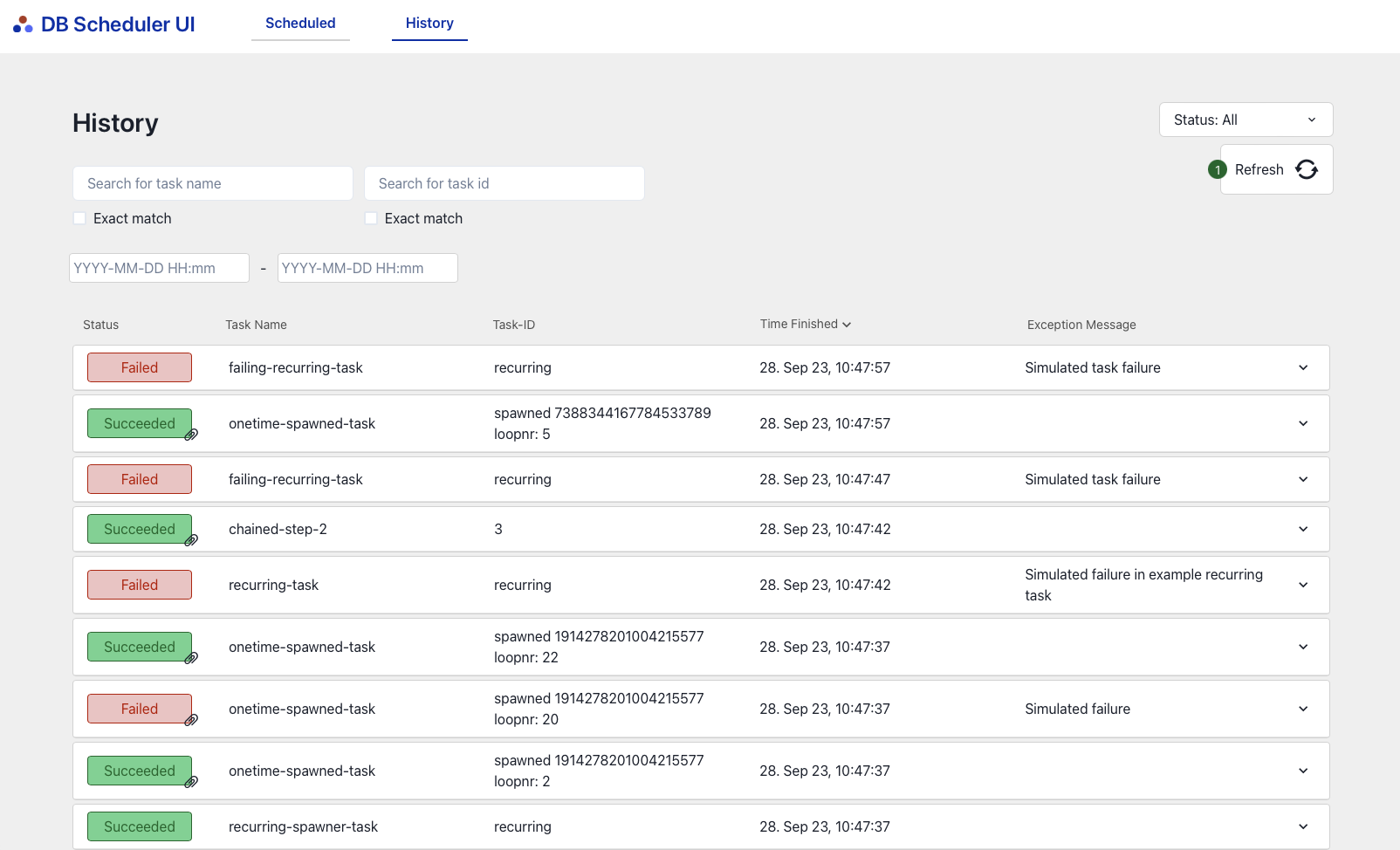Click the Task Name column header
Screen dimensions: 1400x850
pos(256,325)
